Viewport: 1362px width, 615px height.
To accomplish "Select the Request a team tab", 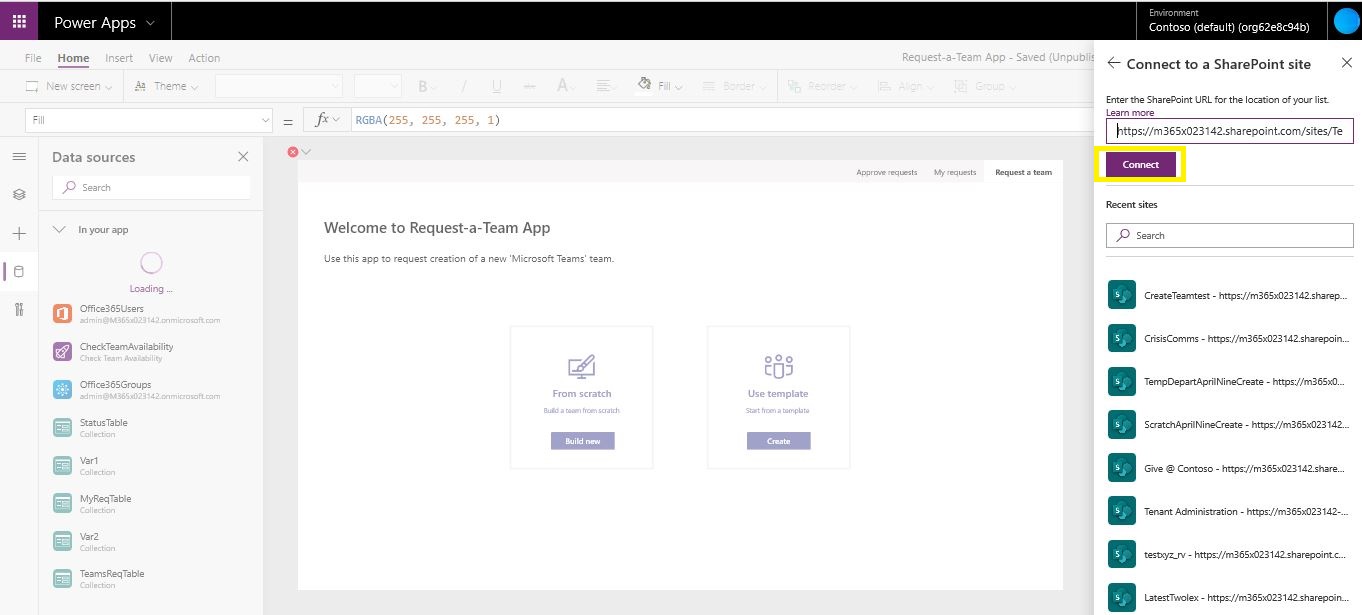I will (1023, 172).
